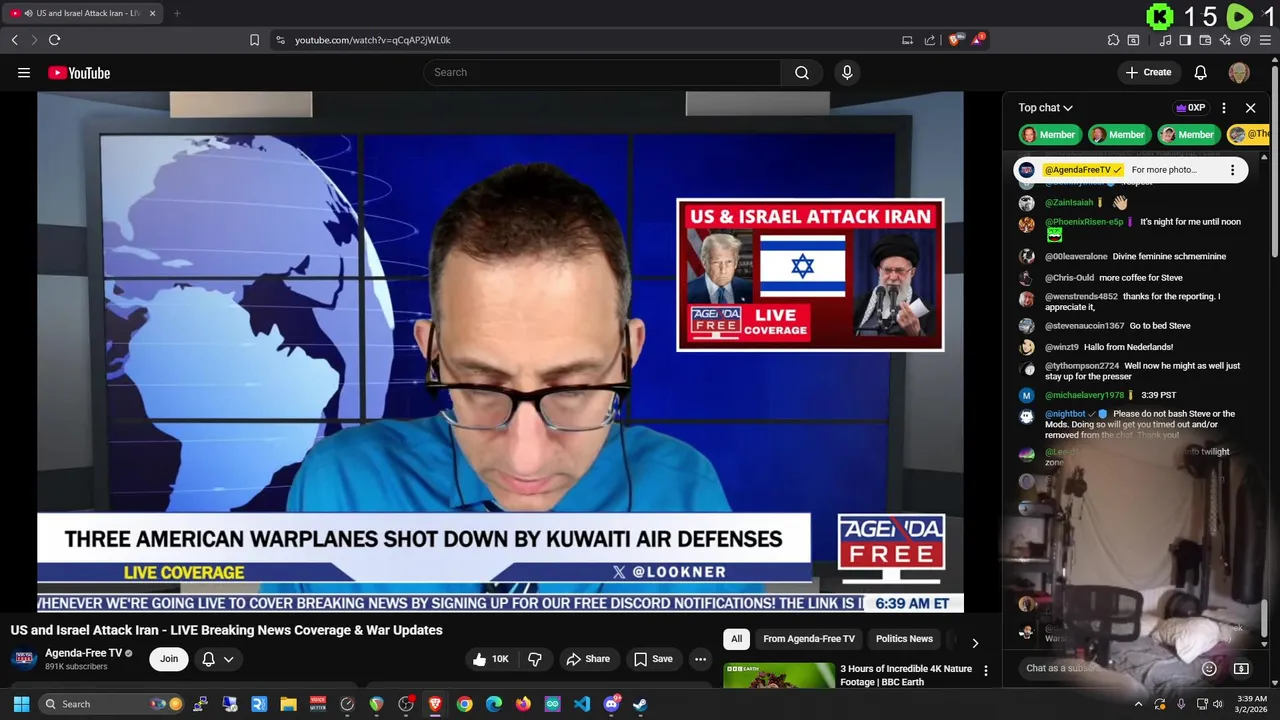The width and height of the screenshot is (1280, 720).
Task: Open more actions menu under video
Action: 700,659
